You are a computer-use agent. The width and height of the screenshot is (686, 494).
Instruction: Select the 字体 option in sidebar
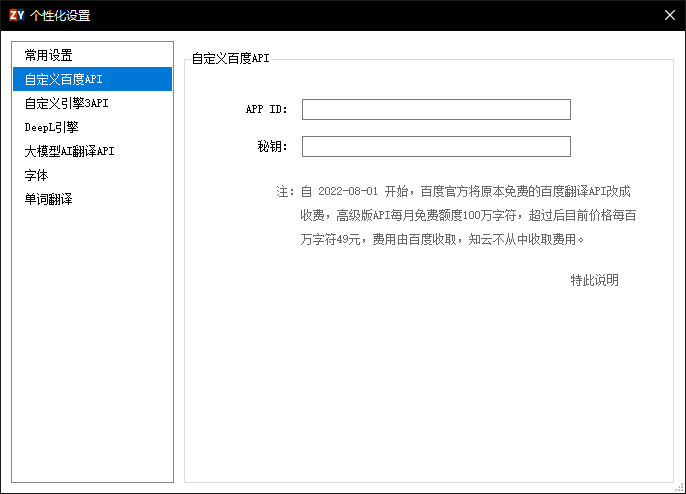click(37, 175)
